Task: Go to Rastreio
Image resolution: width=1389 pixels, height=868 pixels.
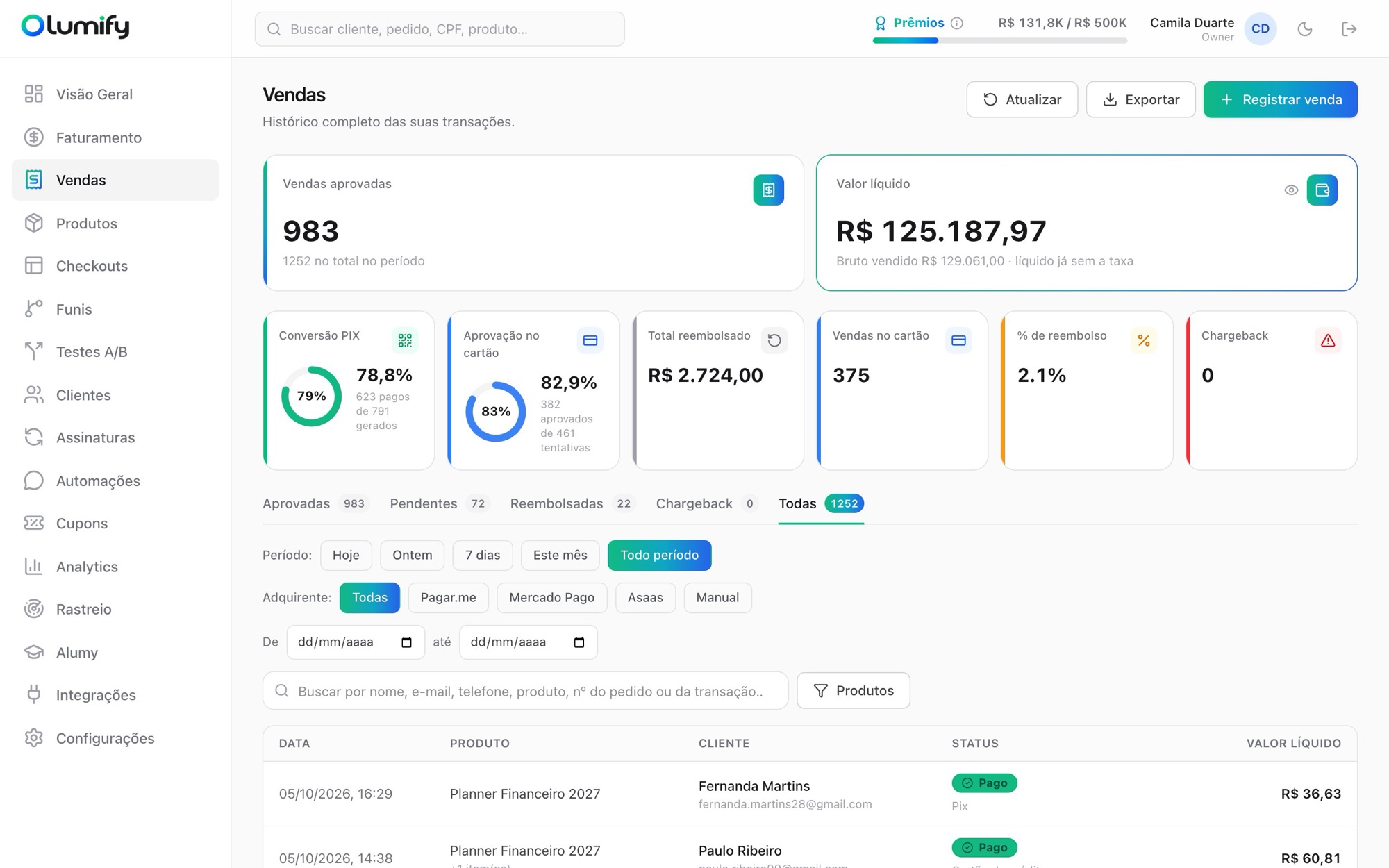Action: pos(115,609)
